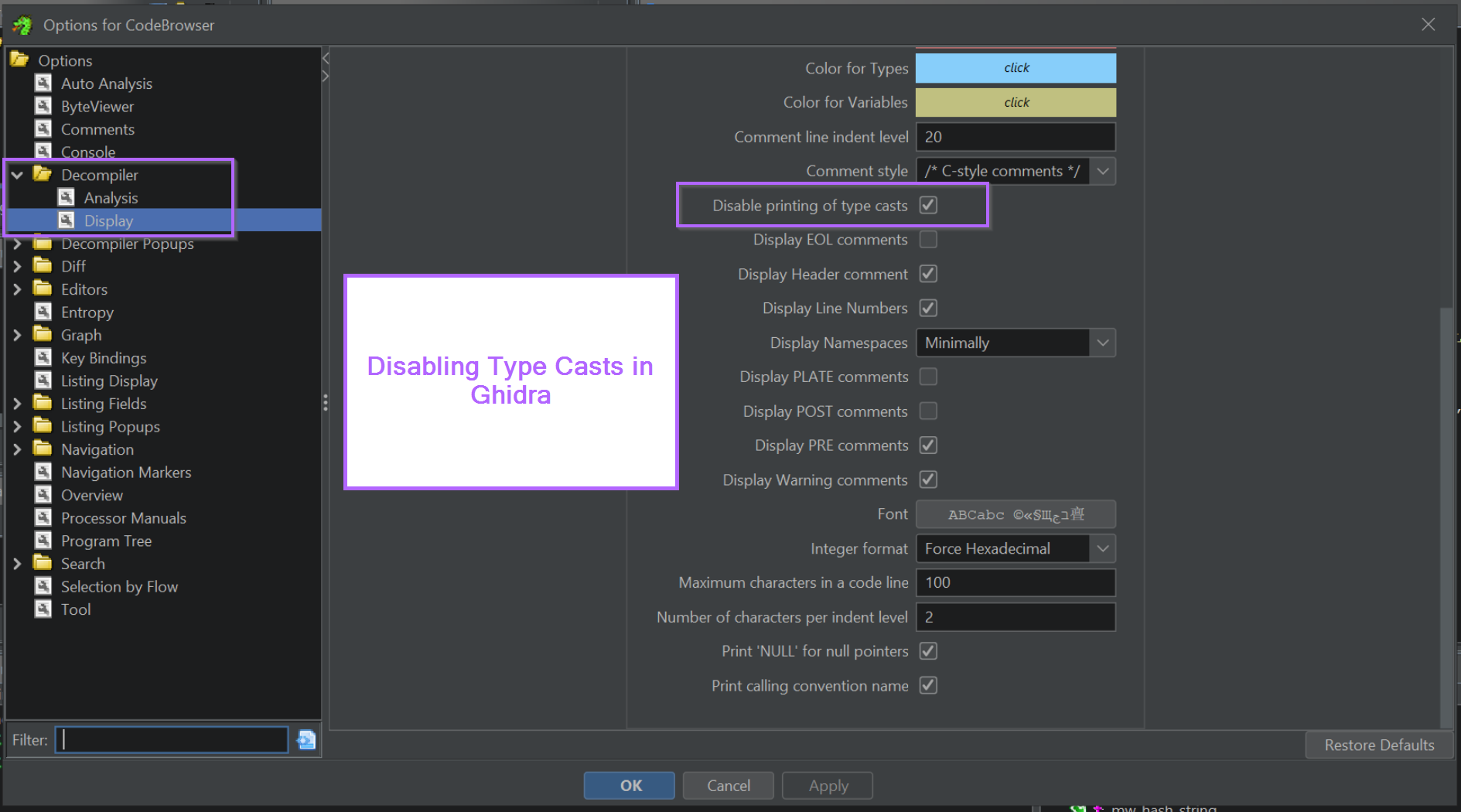Click the Search folder icon
The image size is (1461, 812).
coord(43,563)
